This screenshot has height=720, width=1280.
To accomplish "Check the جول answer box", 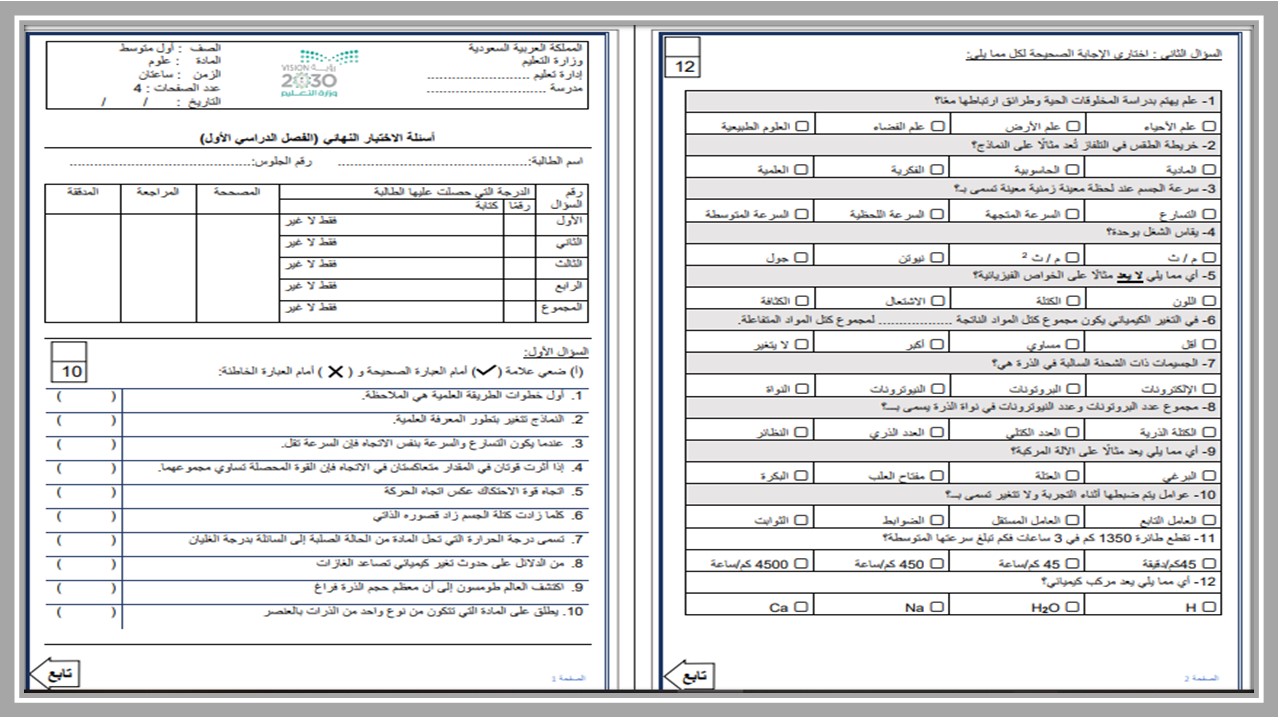I will 802,257.
